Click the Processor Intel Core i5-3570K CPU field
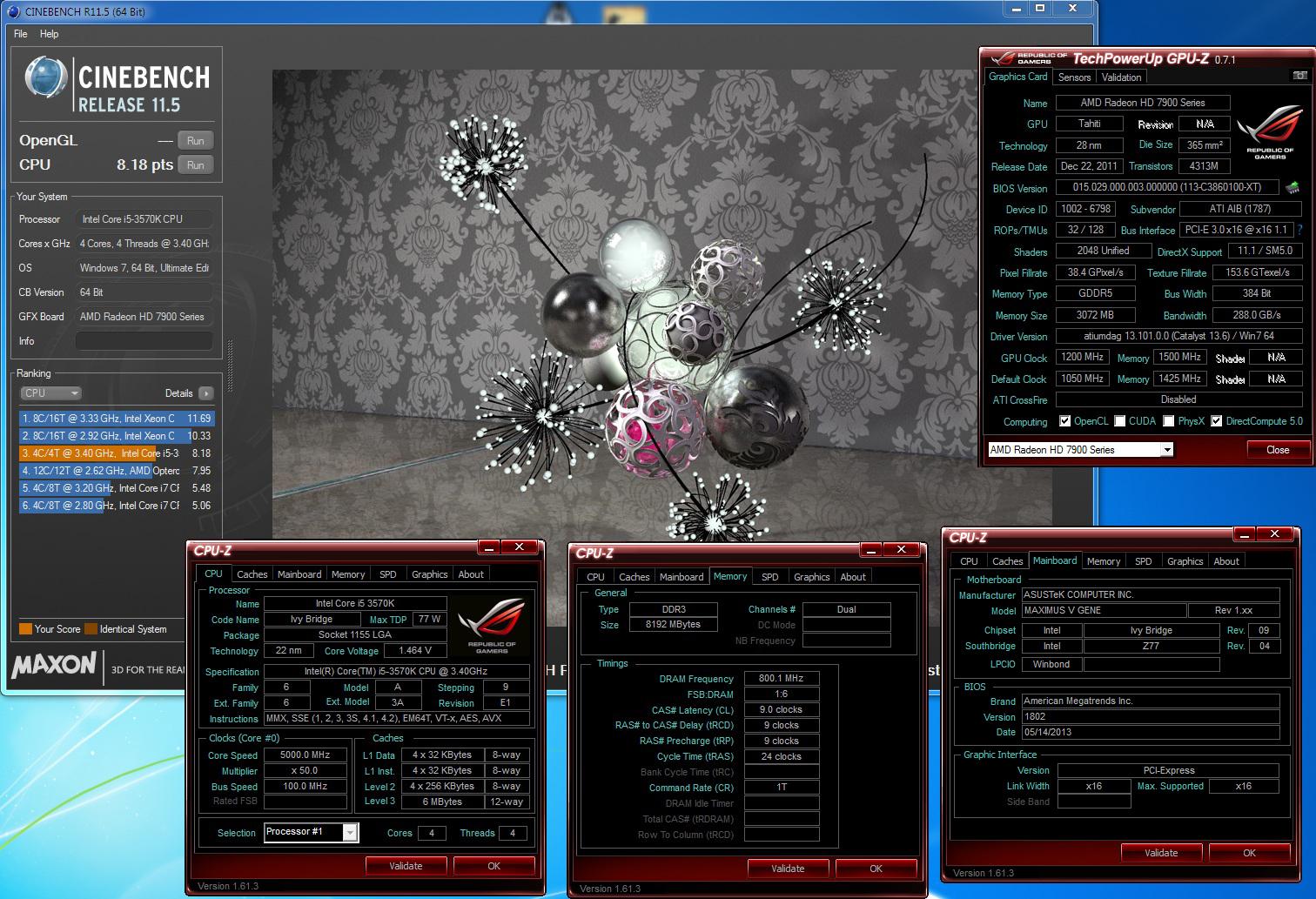The image size is (1316, 899). [144, 219]
